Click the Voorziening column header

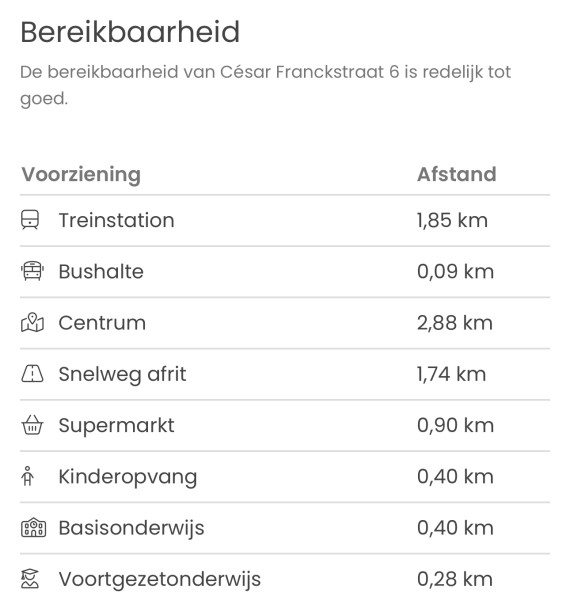click(x=81, y=174)
